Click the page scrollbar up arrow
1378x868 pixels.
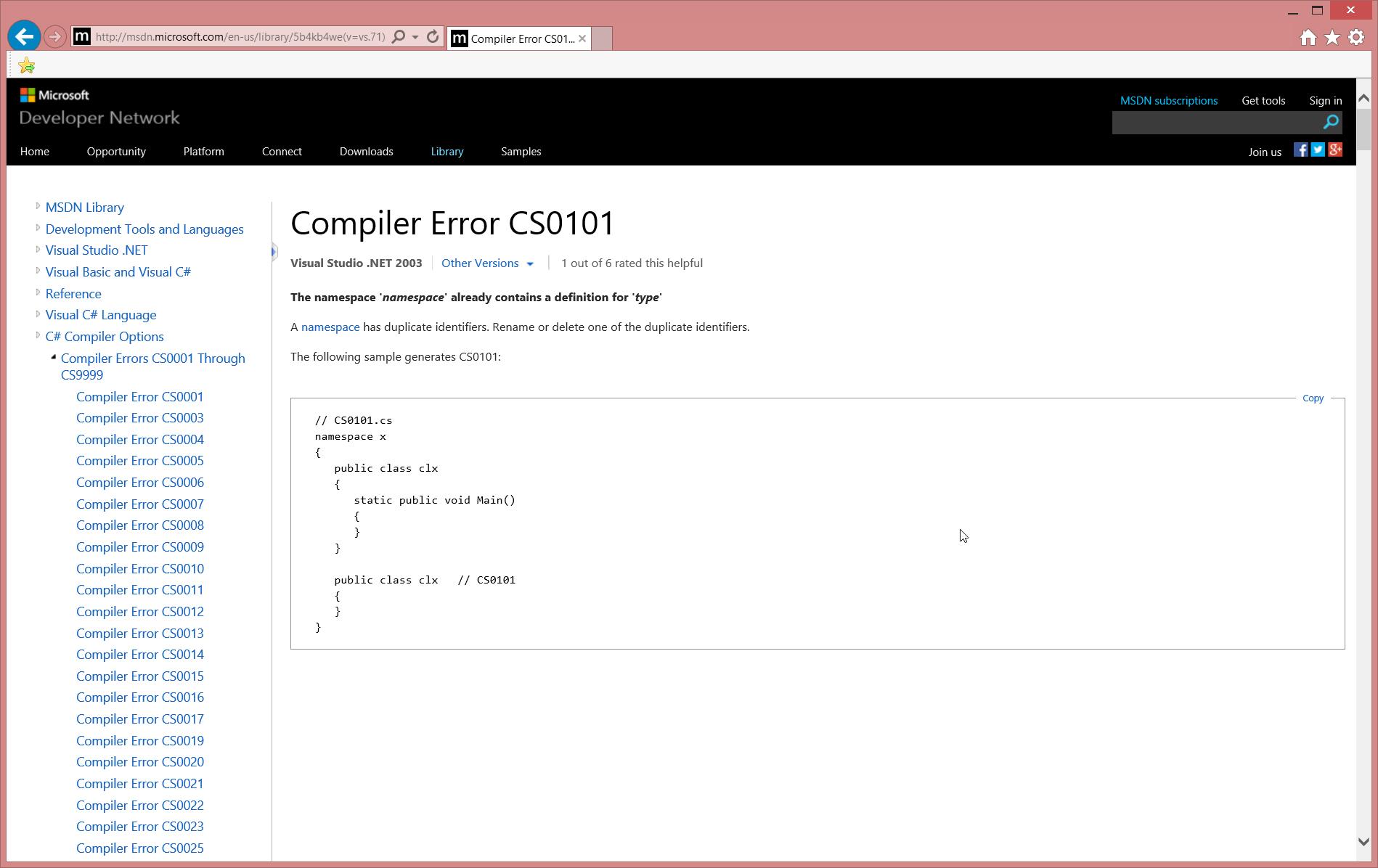(1363, 98)
